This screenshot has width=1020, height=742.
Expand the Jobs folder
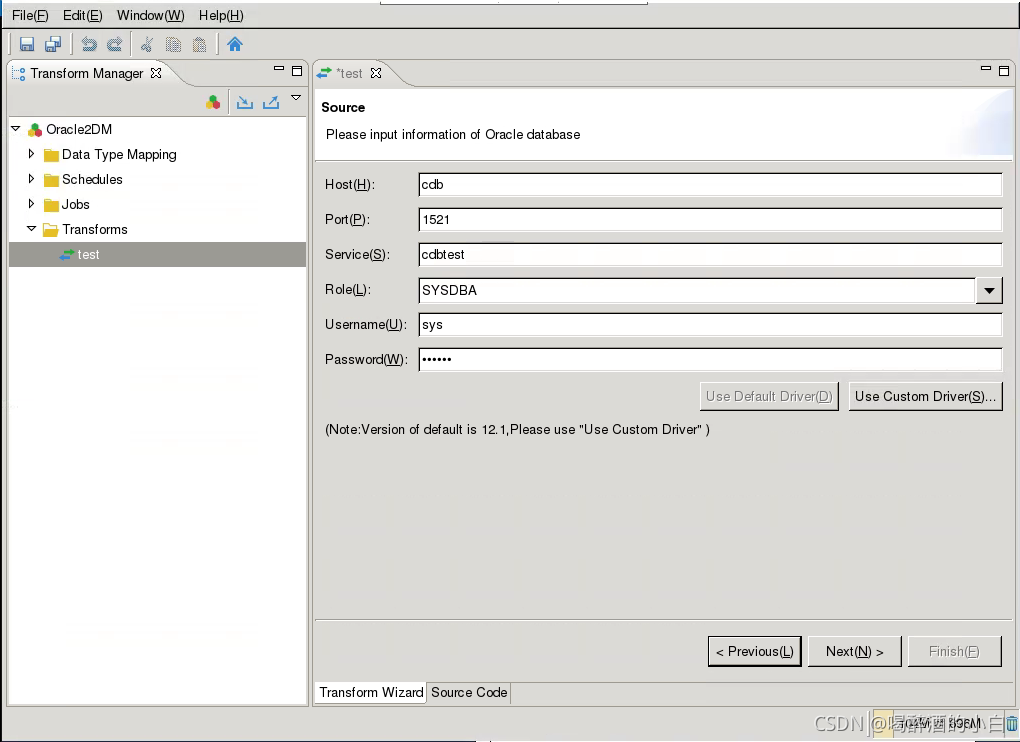pyautogui.click(x=31, y=204)
